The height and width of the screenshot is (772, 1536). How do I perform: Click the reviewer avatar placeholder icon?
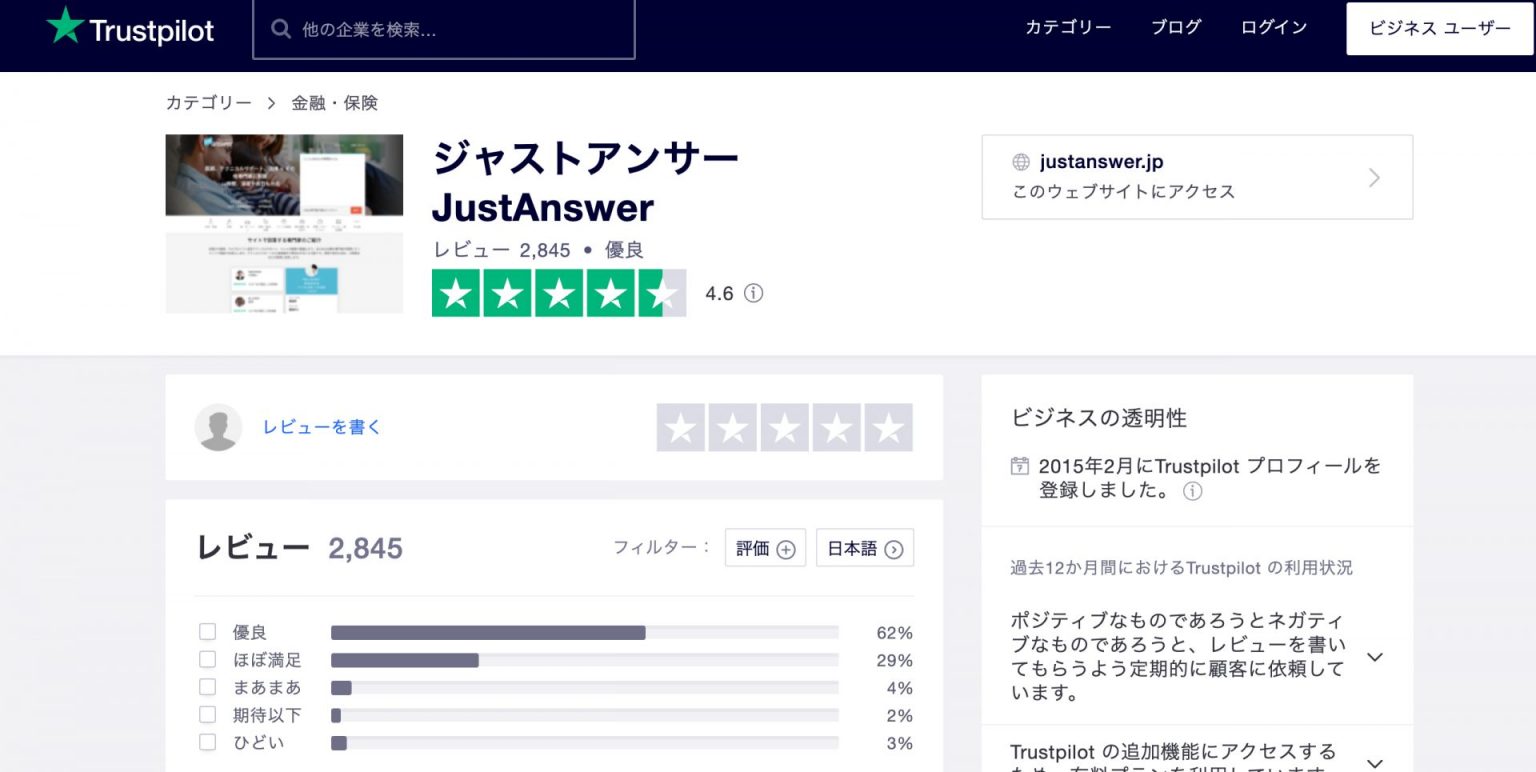click(x=219, y=427)
